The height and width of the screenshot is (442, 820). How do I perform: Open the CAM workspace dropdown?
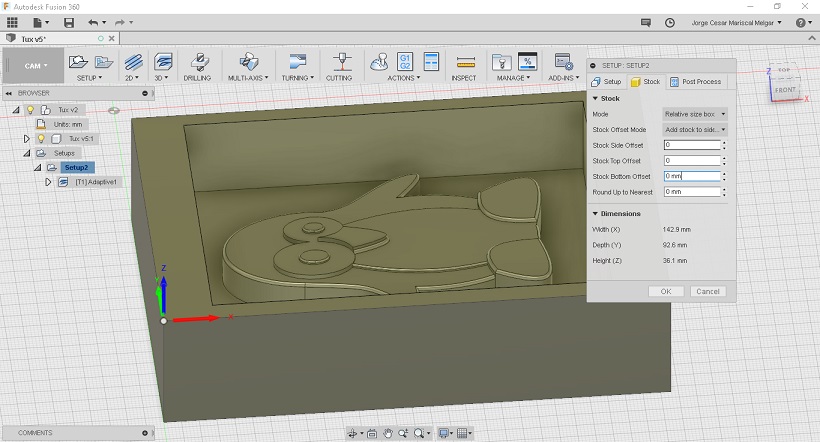pyautogui.click(x=35, y=66)
